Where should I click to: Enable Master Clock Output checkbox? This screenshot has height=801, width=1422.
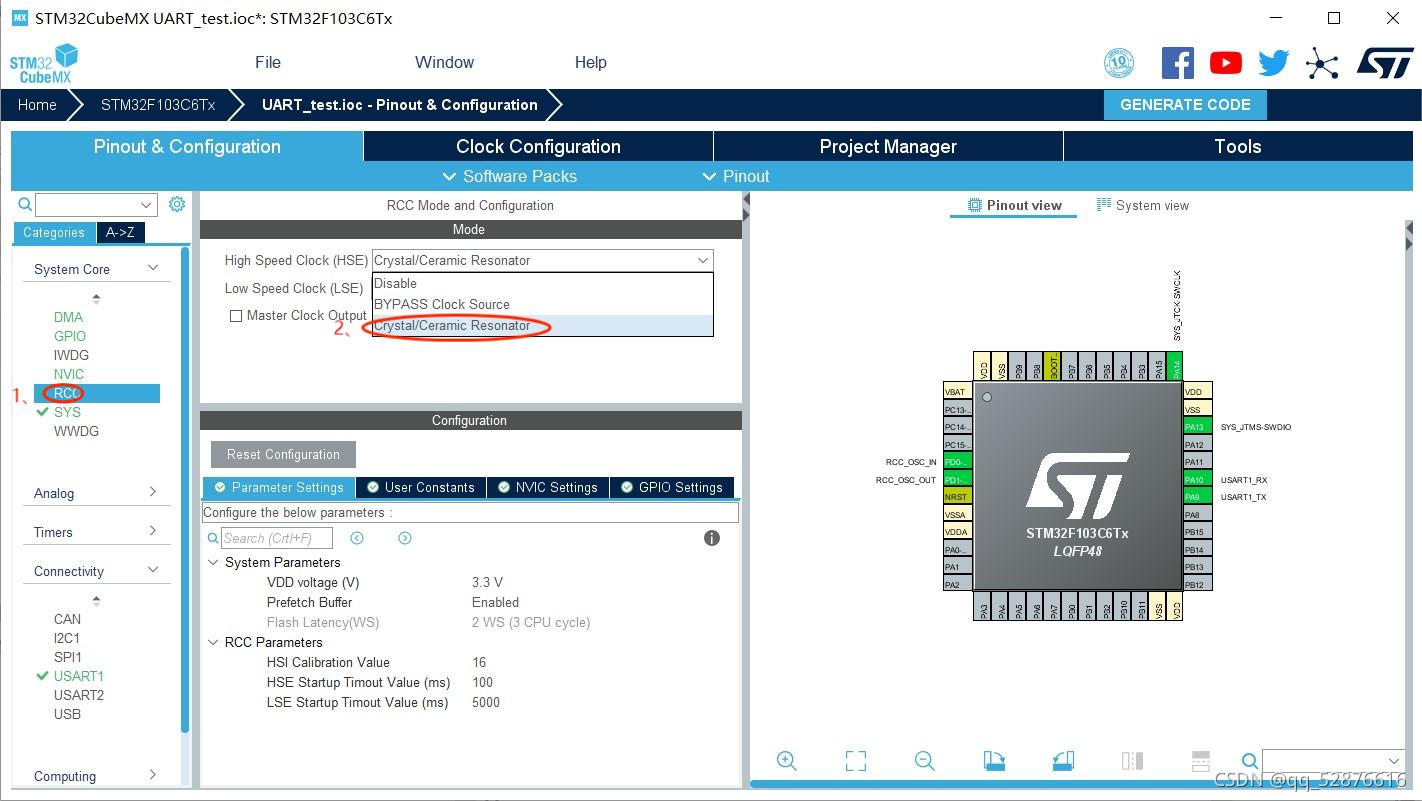pyautogui.click(x=236, y=316)
